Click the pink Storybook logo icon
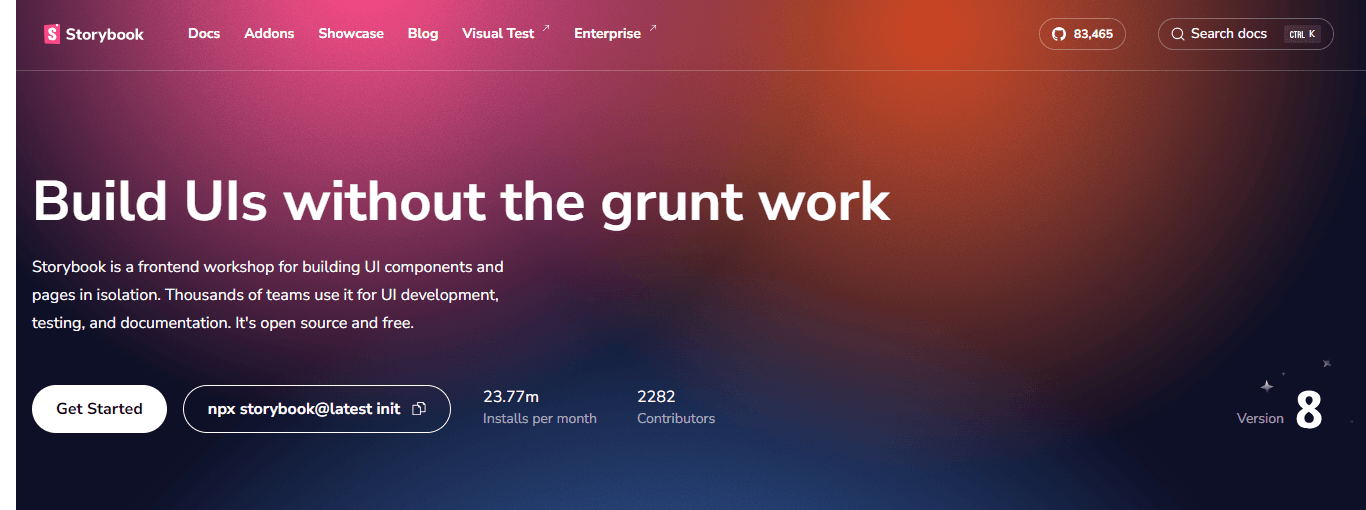The height and width of the screenshot is (510, 1366). tap(52, 34)
